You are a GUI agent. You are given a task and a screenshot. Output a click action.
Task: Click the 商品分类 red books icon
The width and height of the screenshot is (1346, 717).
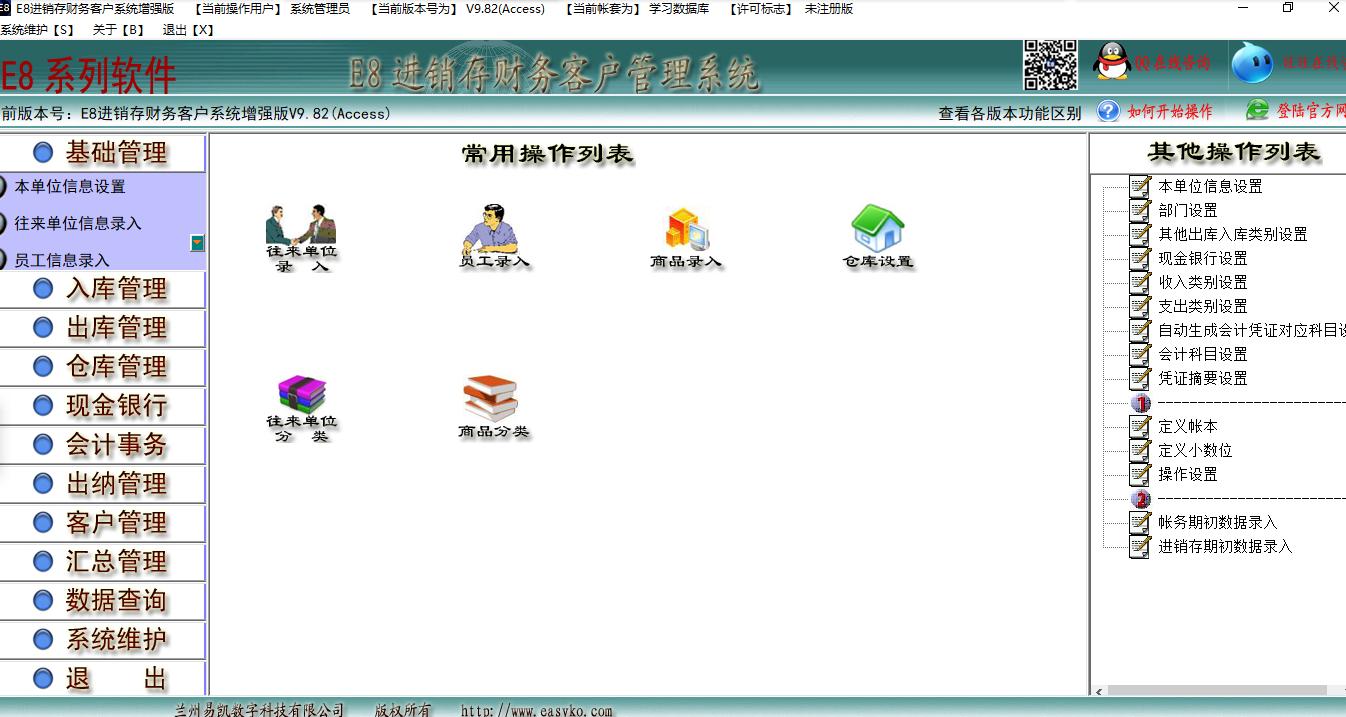492,398
